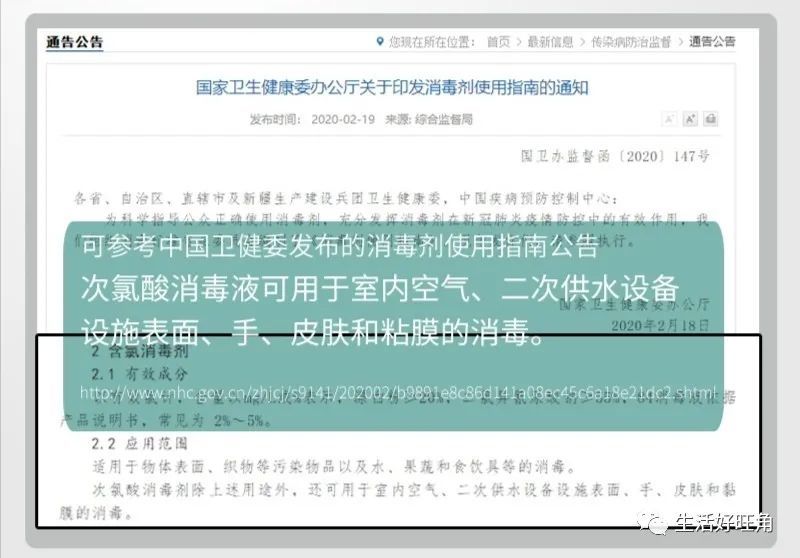This screenshot has height=558, width=800.
Task: Click the overlay text 可参考中国卫健委发布的消毒剂使用指南公告
Action: tap(339, 246)
